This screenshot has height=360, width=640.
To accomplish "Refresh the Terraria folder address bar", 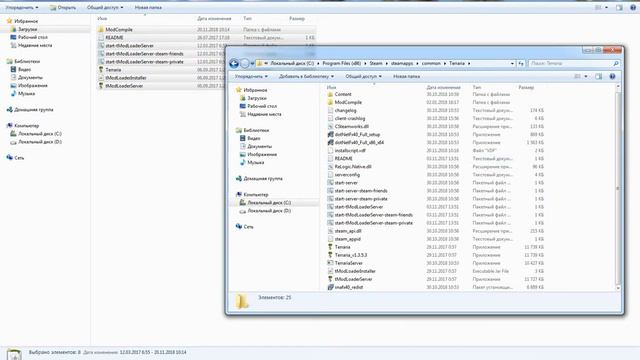I will pos(521,63).
